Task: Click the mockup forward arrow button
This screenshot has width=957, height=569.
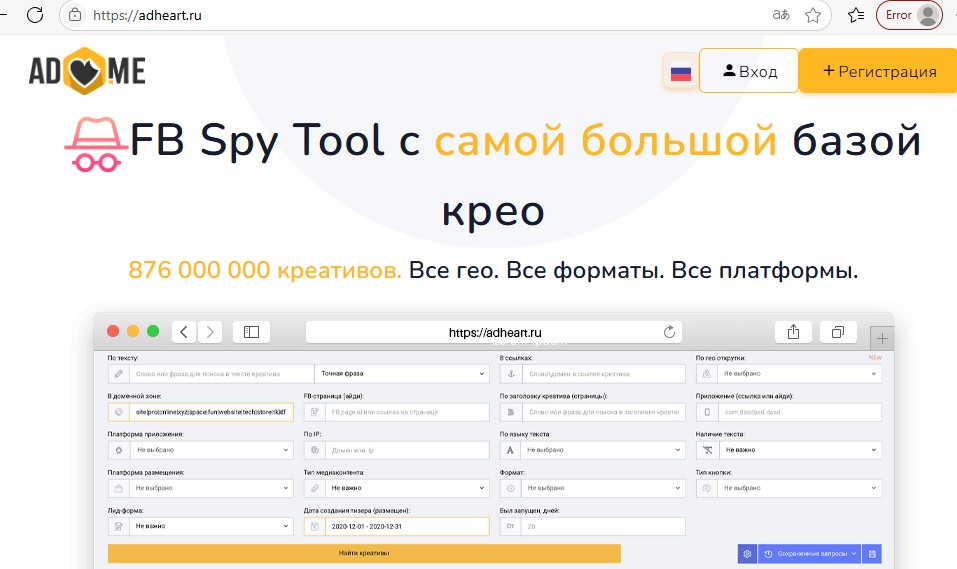Action: click(210, 332)
